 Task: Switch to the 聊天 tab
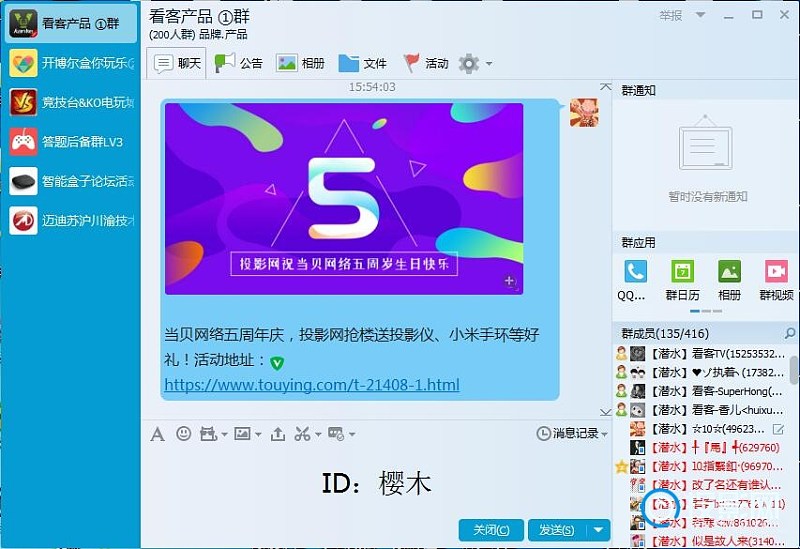177,63
